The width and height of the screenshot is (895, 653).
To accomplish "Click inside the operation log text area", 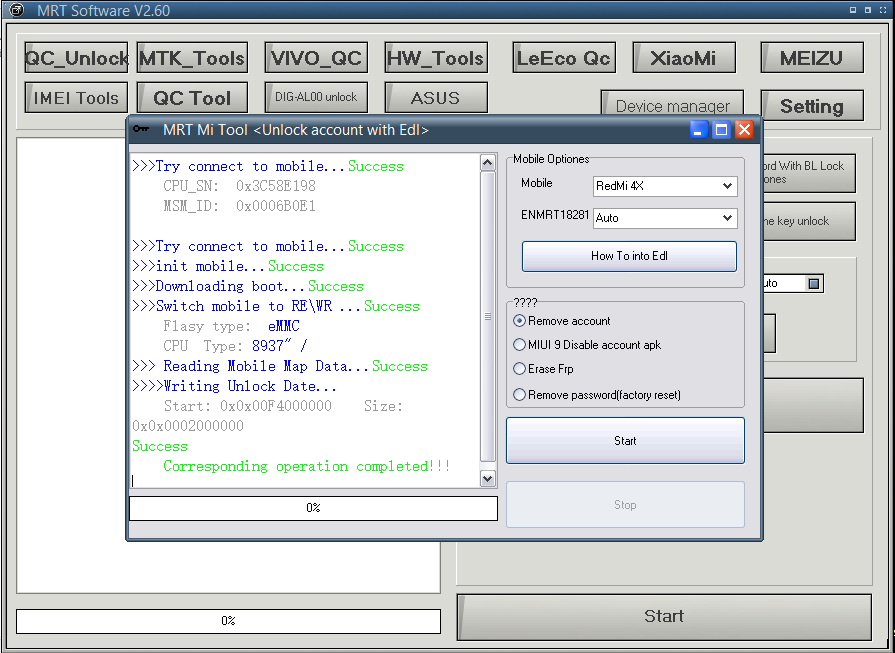I will [305, 320].
